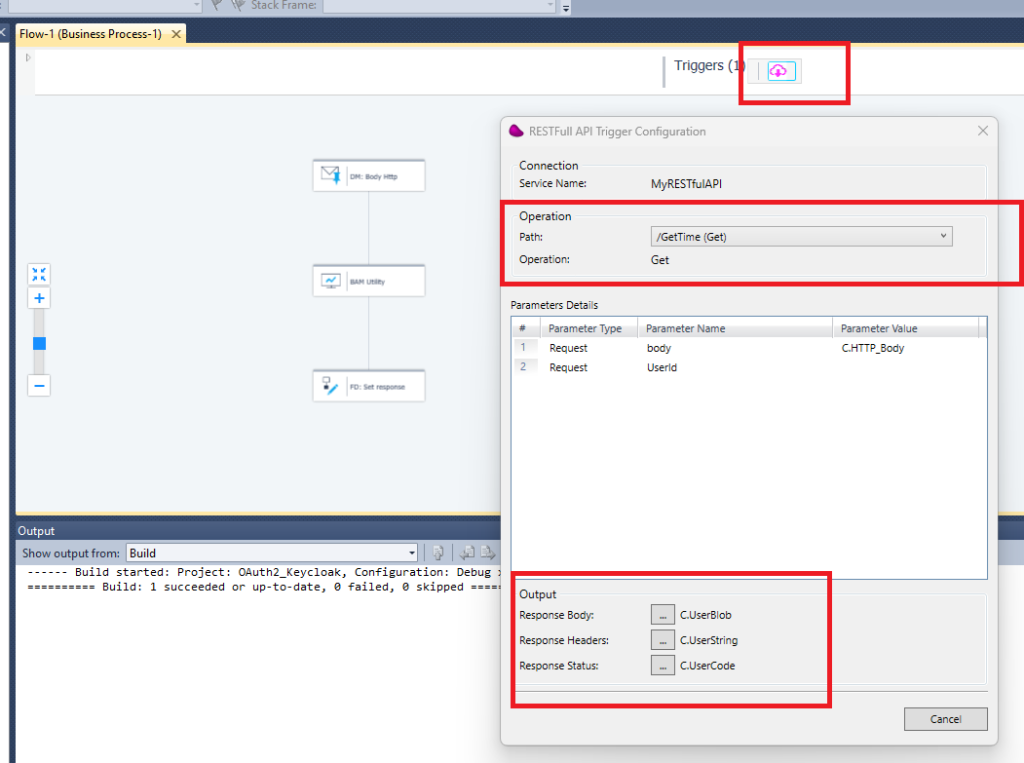Select the BAM Utility step icon
1024x763 pixels.
[330, 281]
